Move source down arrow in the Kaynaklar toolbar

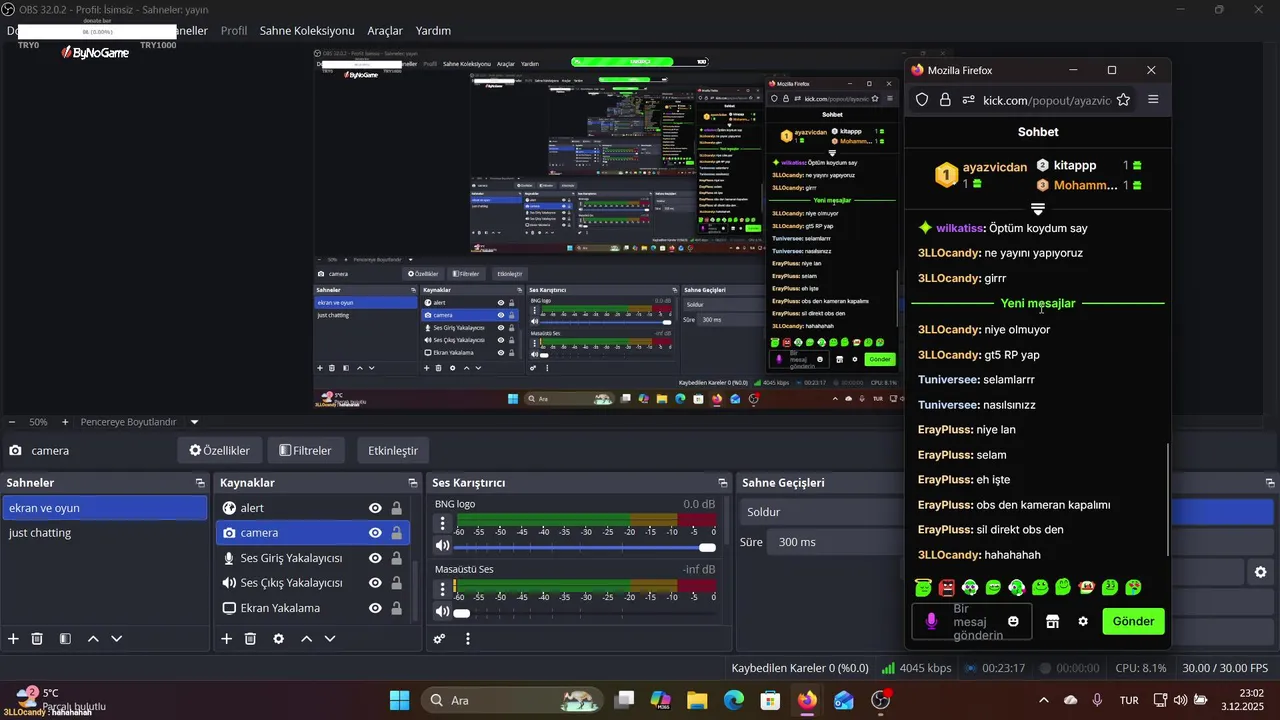pyautogui.click(x=330, y=638)
